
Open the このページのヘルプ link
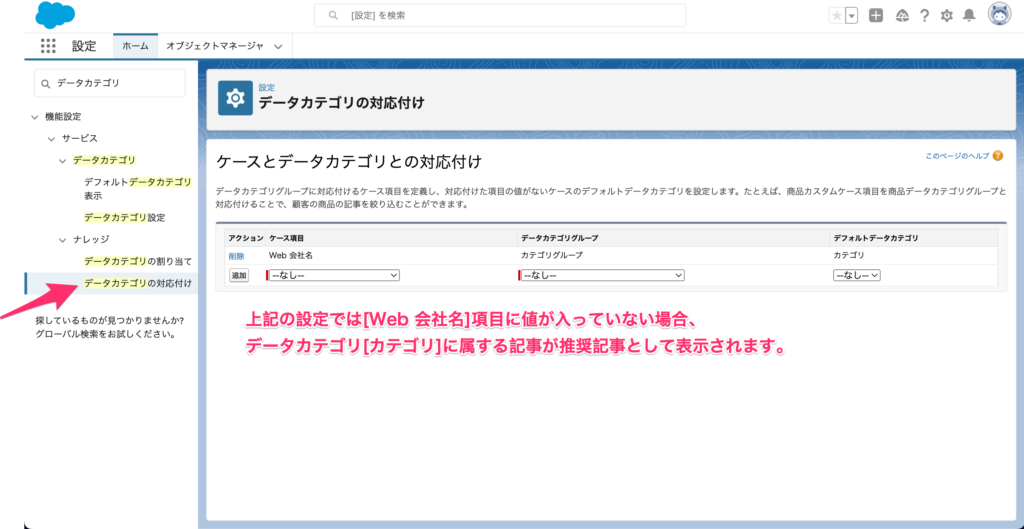957,156
